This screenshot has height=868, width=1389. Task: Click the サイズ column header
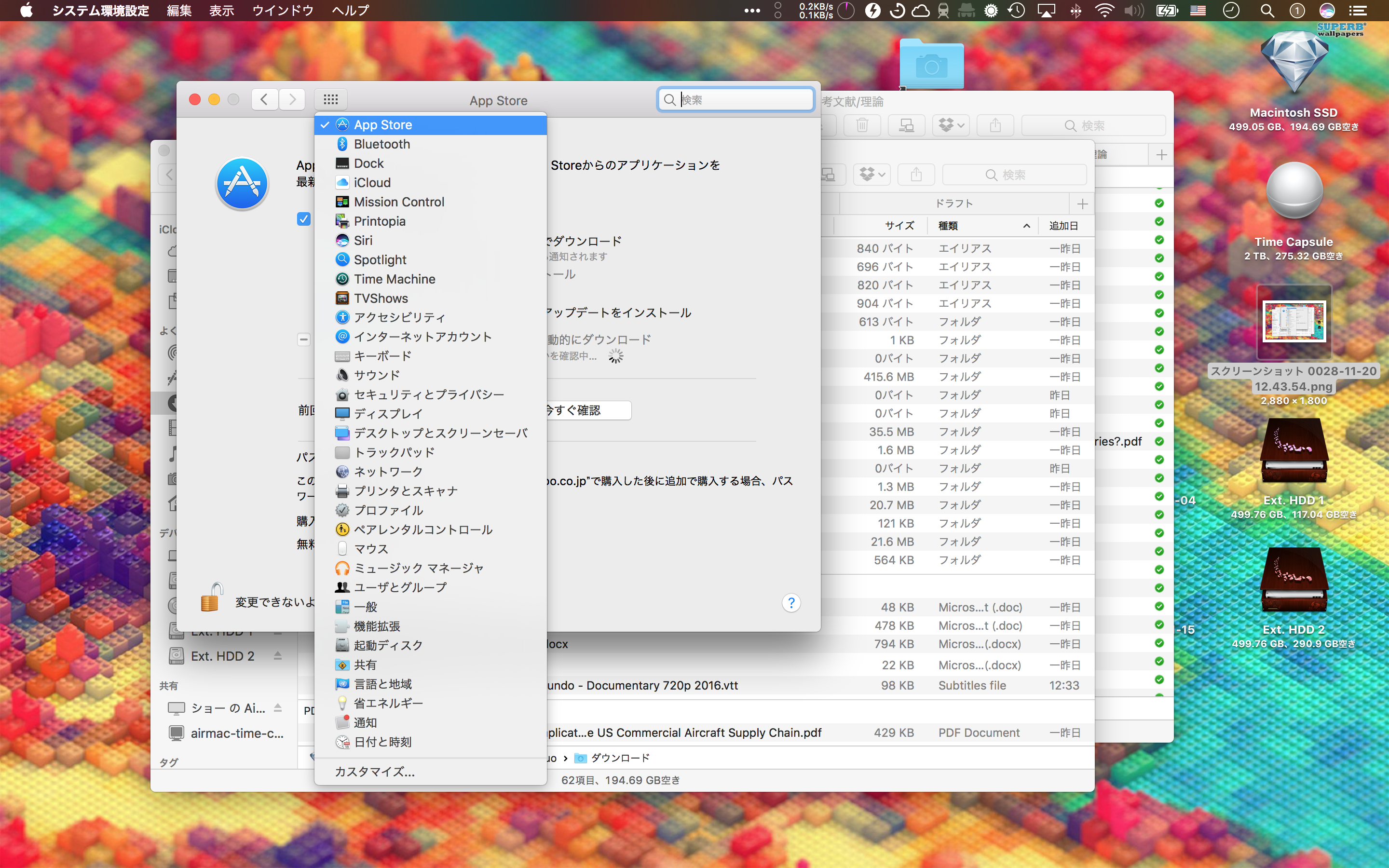pyautogui.click(x=899, y=226)
